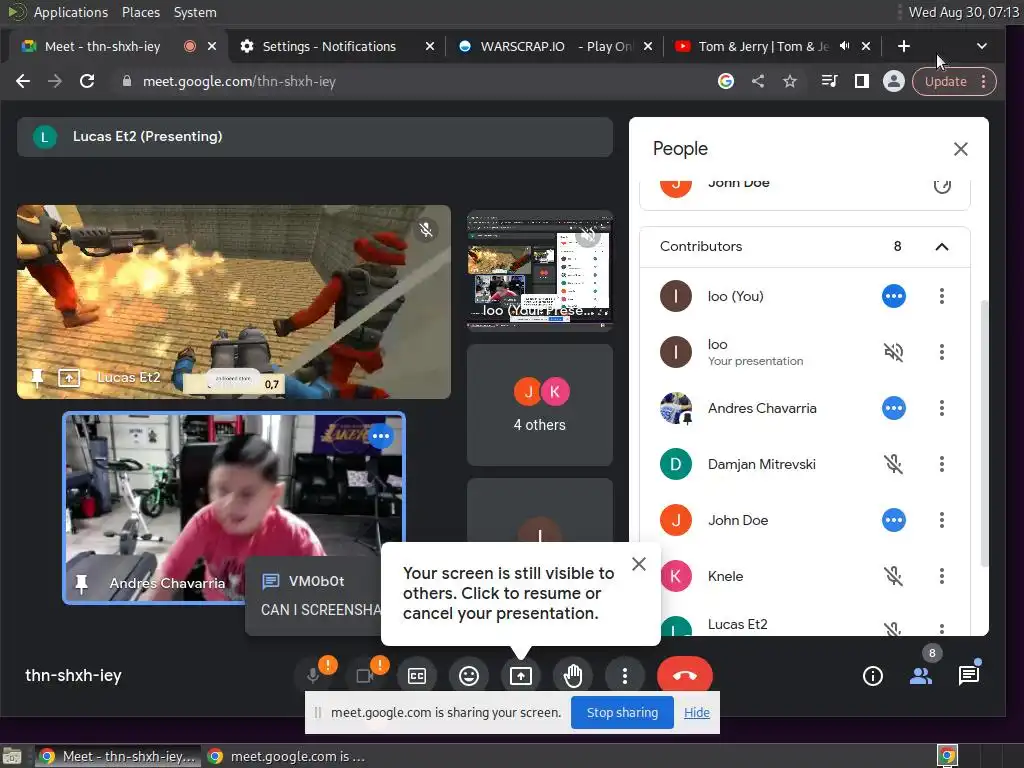Image resolution: width=1024 pixels, height=768 pixels.
Task: Unpin Lucas Et2 presentation tile pin icon
Action: [37, 377]
